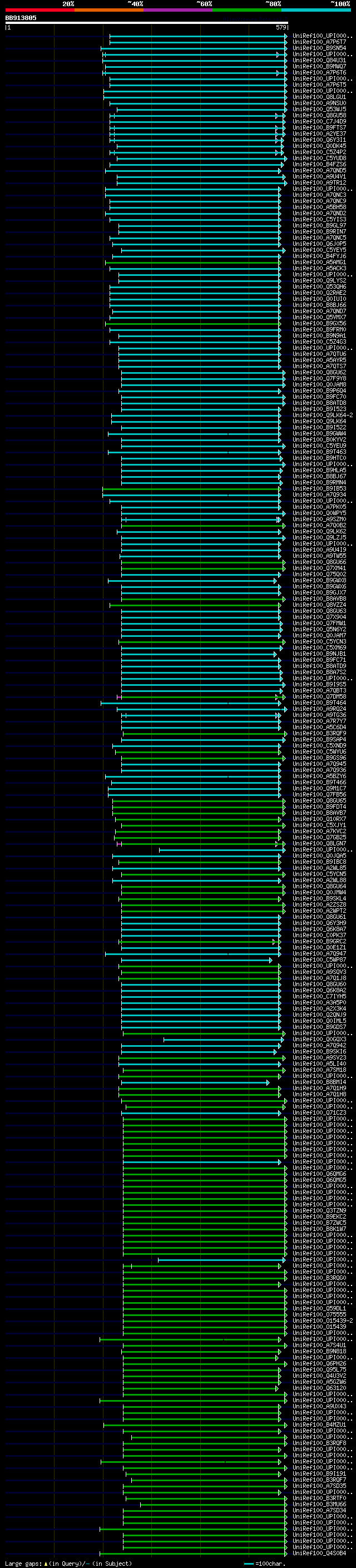
Task: Select UniRef100_A9TR12 label
Action: pos(319,182)
